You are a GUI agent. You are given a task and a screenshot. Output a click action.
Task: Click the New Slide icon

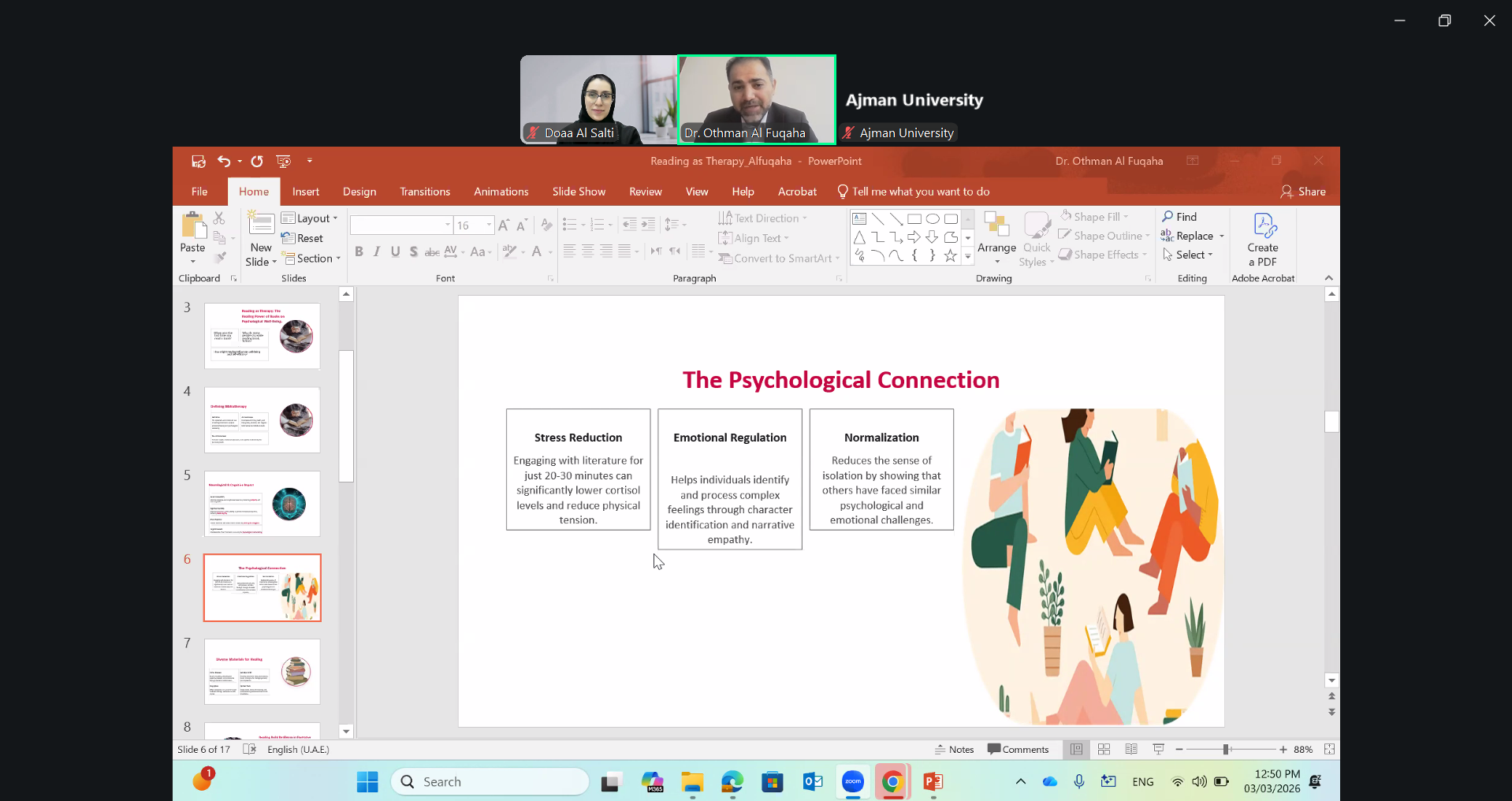[261, 225]
